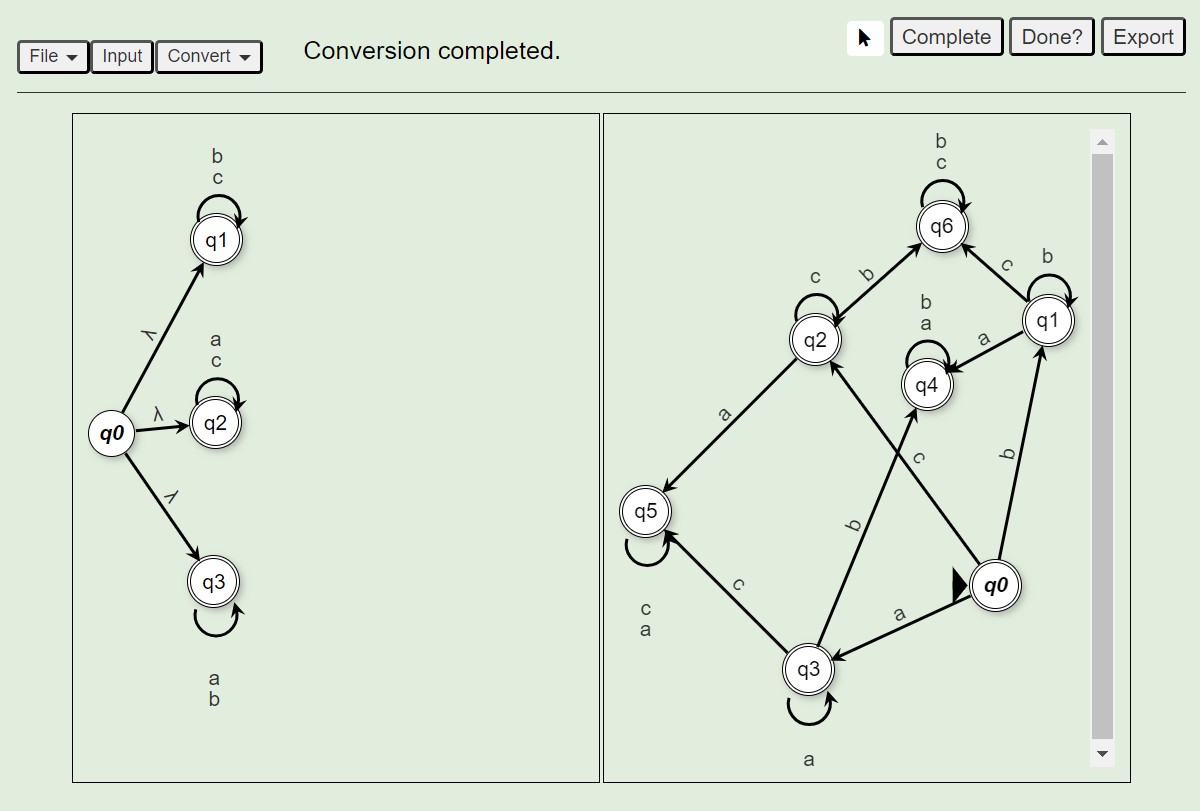Open the Convert dropdown menu
Screen dimensions: 1200x811
(209, 56)
